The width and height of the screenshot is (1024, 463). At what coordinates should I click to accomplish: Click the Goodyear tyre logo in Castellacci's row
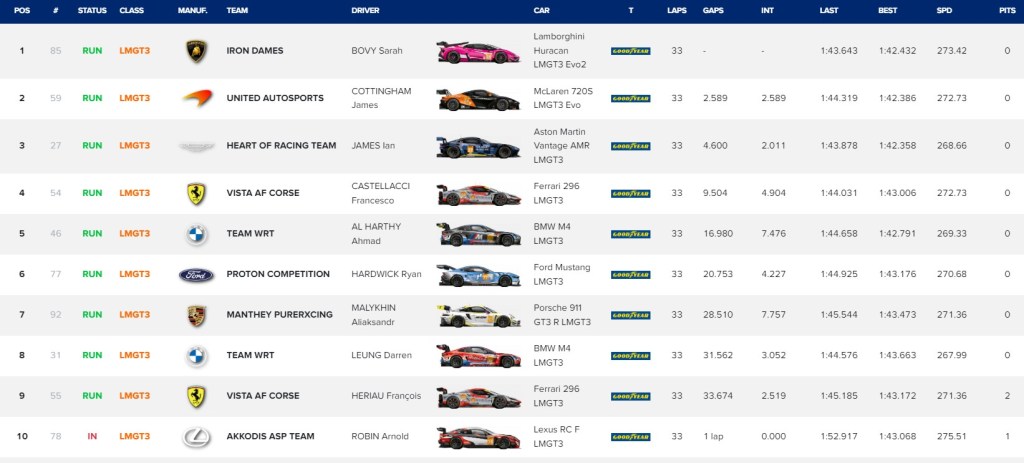click(631, 193)
